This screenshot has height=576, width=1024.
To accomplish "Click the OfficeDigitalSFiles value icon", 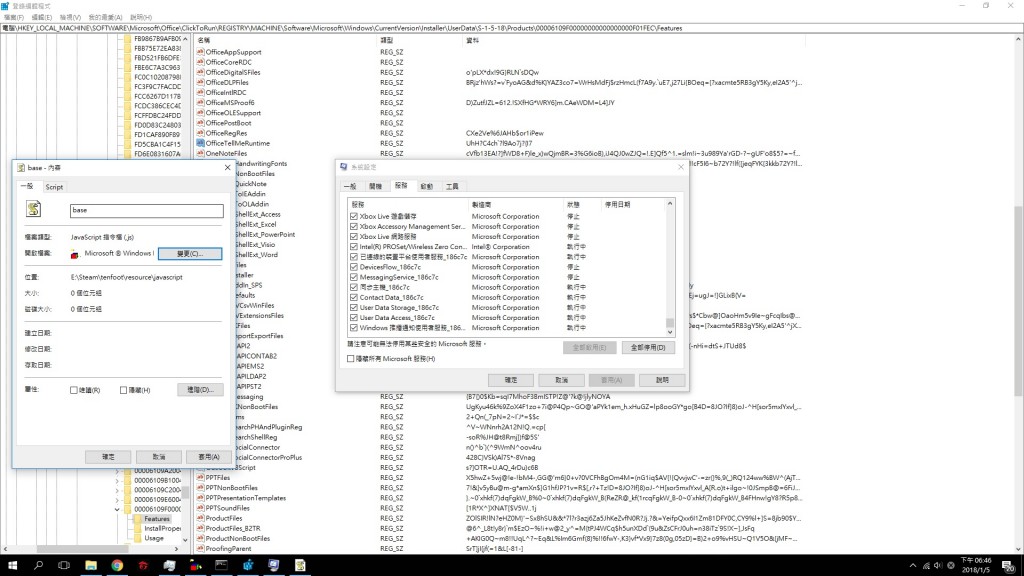I will 200,72.
